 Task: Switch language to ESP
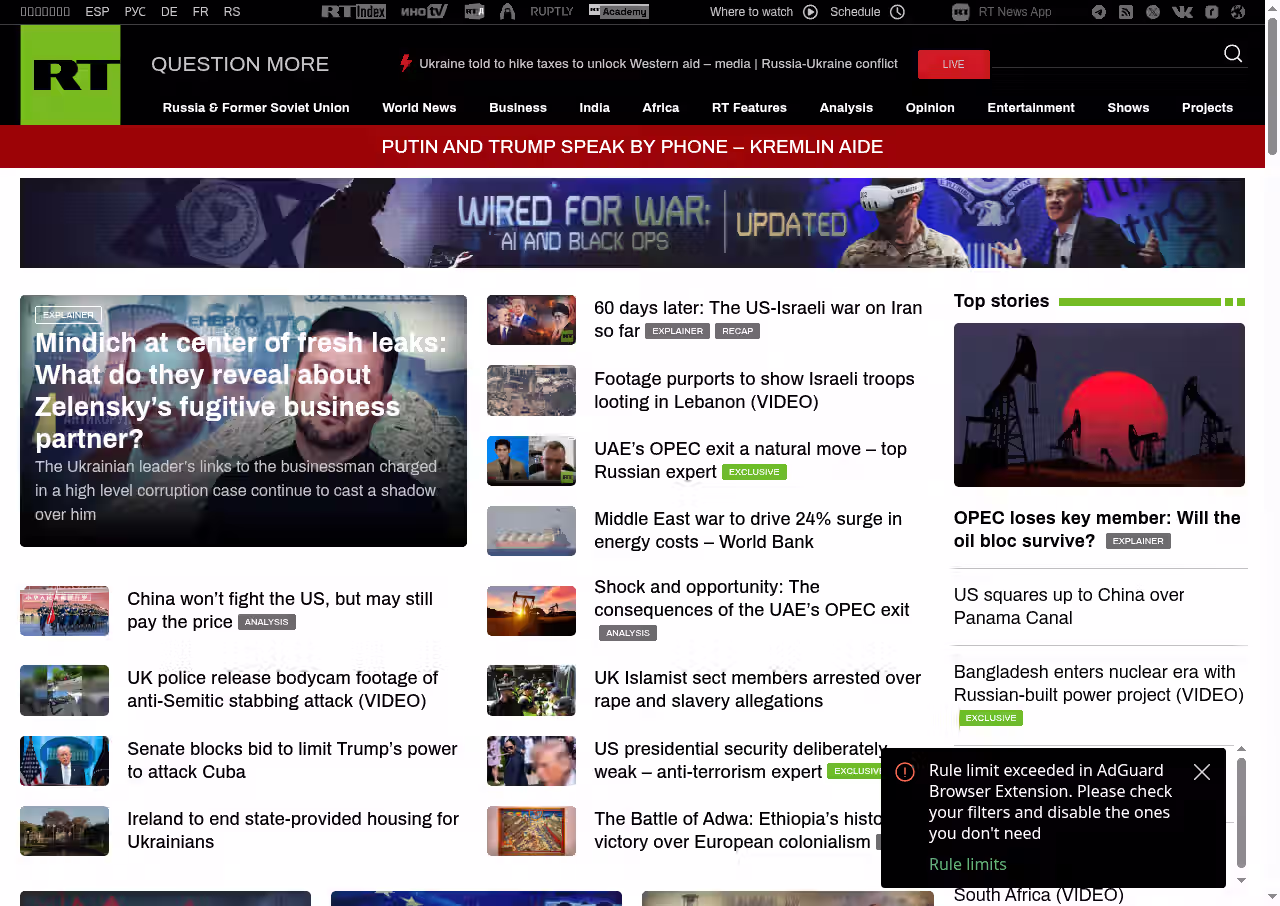click(97, 12)
